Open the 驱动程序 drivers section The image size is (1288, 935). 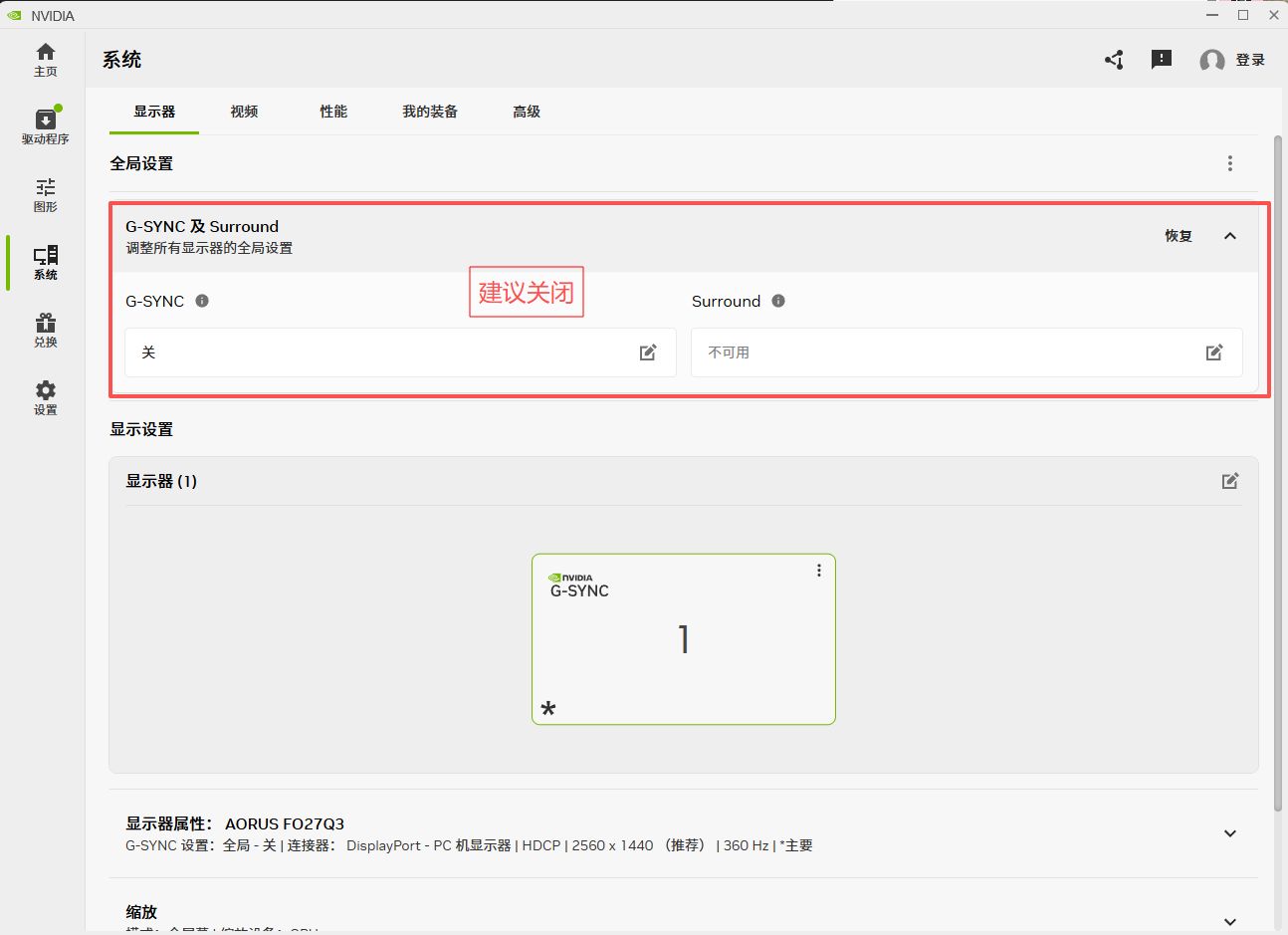pyautogui.click(x=46, y=126)
